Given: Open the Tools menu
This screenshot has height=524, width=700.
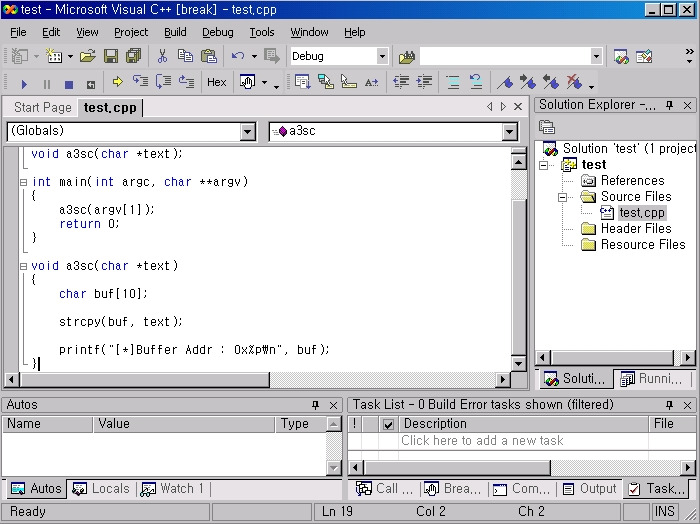Looking at the screenshot, I should pyautogui.click(x=262, y=32).
